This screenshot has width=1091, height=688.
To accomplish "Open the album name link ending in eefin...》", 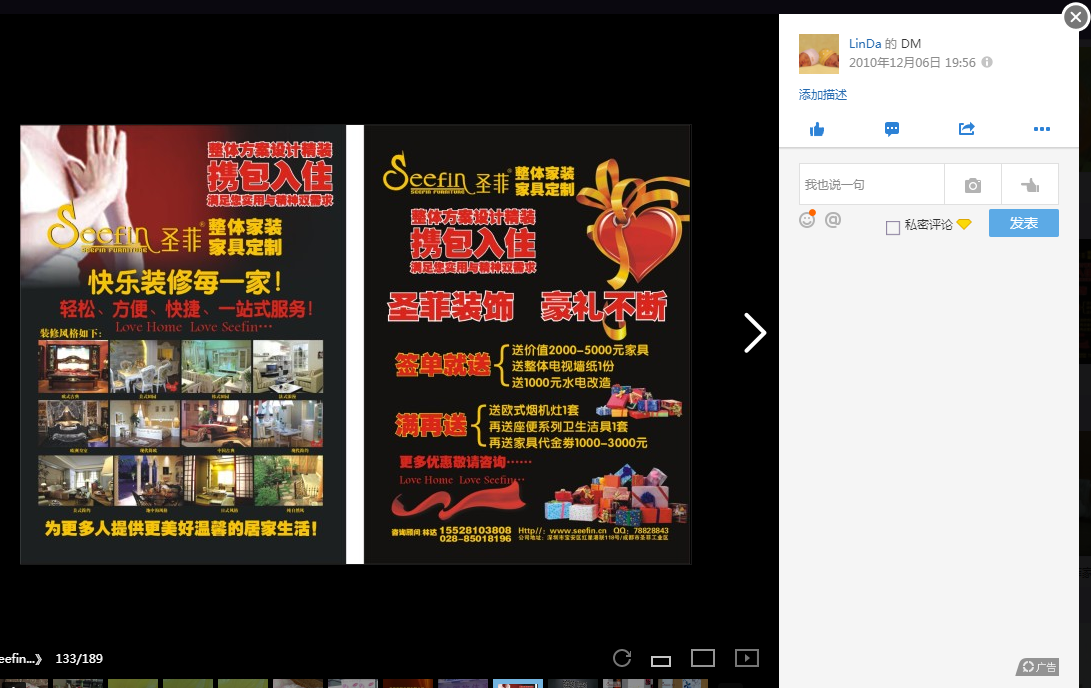I will 21,658.
